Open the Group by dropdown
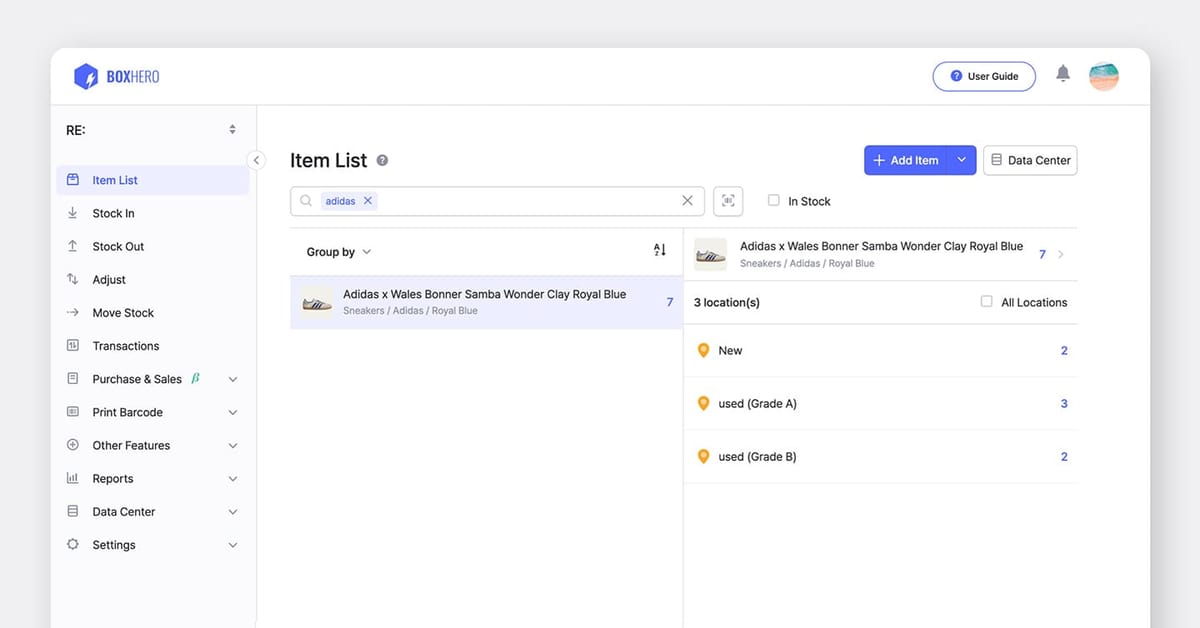1200x628 pixels. 338,251
